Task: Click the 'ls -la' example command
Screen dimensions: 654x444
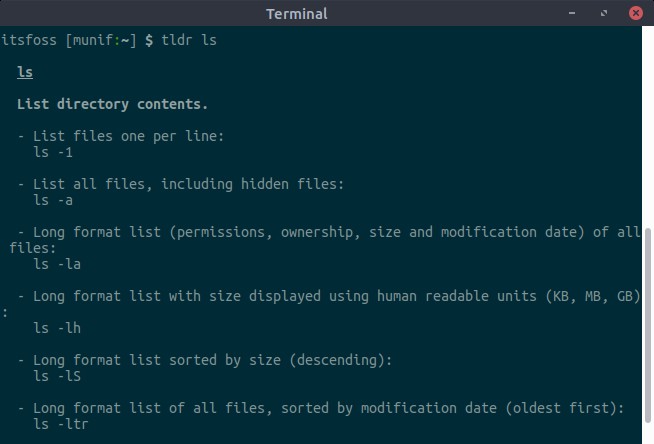Action: click(57, 264)
